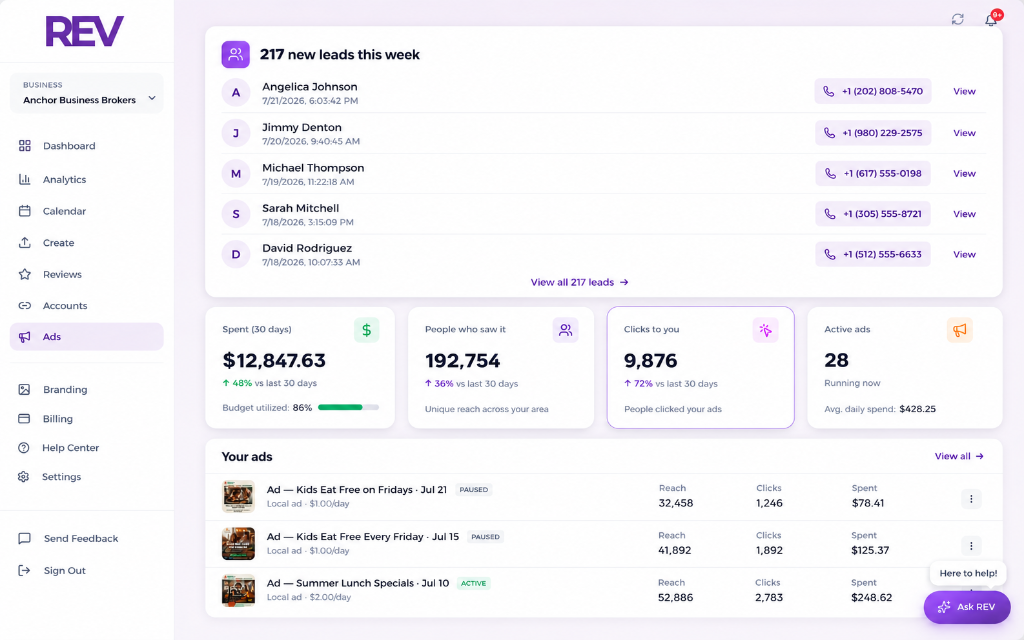Open the Calendar sidebar item
This screenshot has width=1024, height=640.
(86, 211)
